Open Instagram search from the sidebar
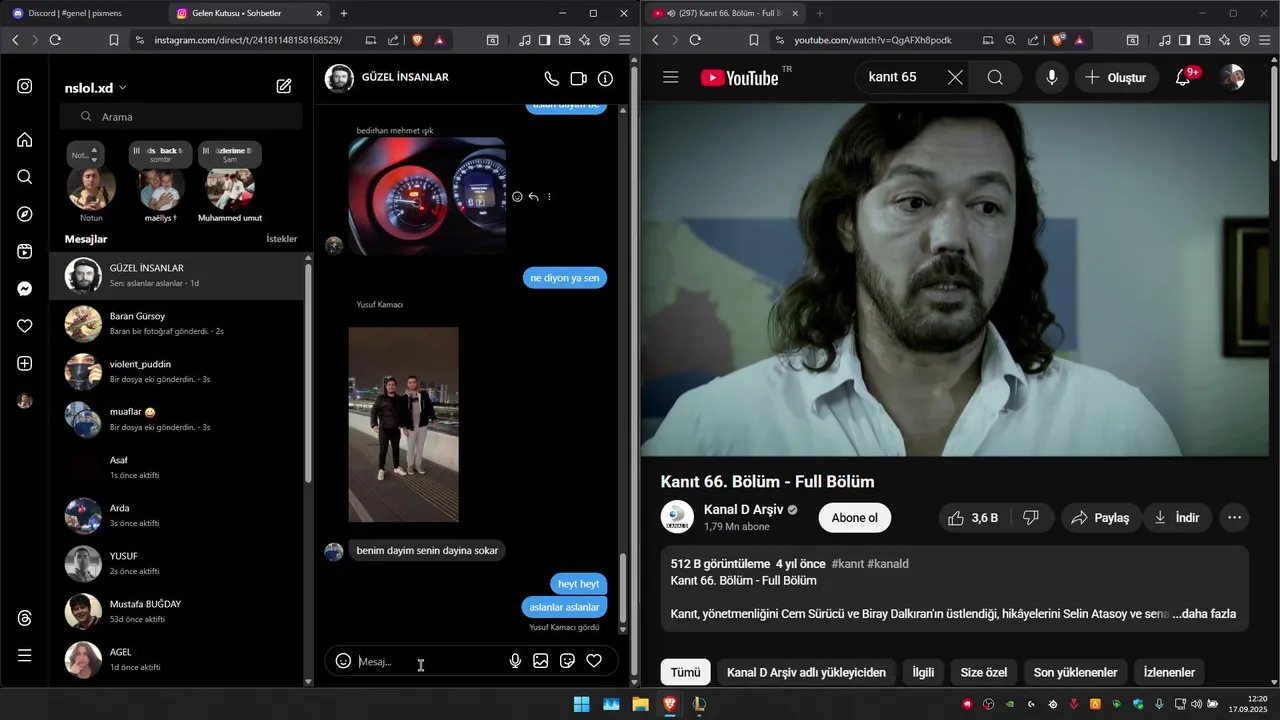The height and width of the screenshot is (720, 1280). [x=25, y=177]
